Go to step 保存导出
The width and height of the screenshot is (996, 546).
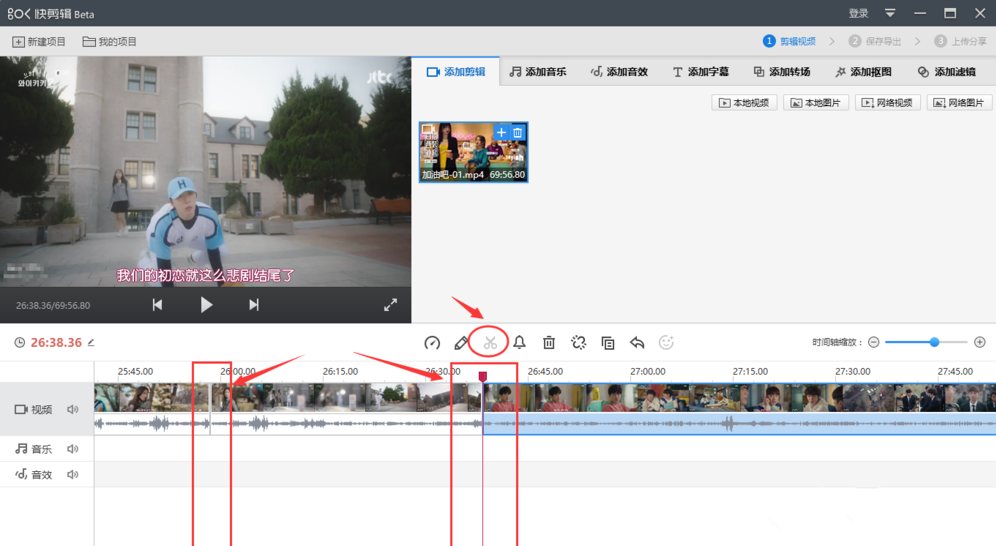(875, 41)
